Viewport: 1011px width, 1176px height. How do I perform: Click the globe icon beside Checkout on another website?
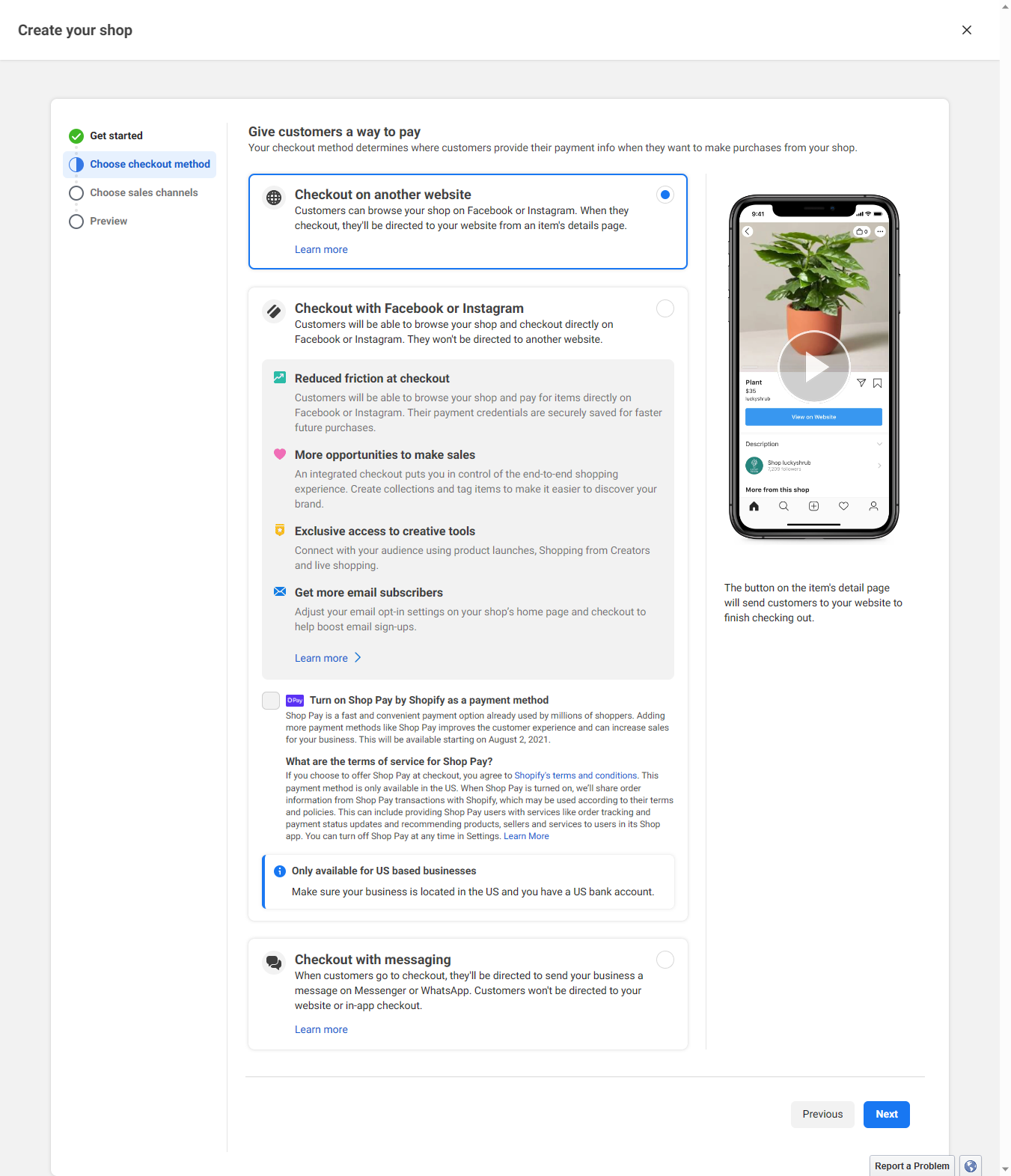point(274,198)
